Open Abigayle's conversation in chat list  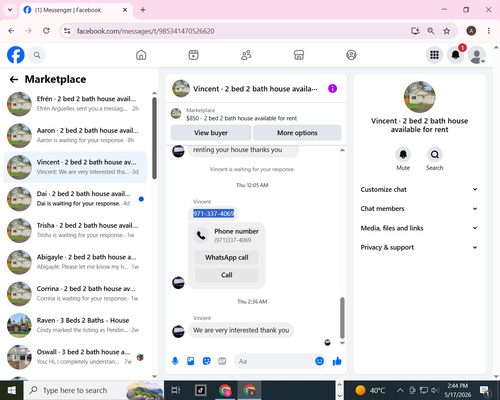[75, 262]
